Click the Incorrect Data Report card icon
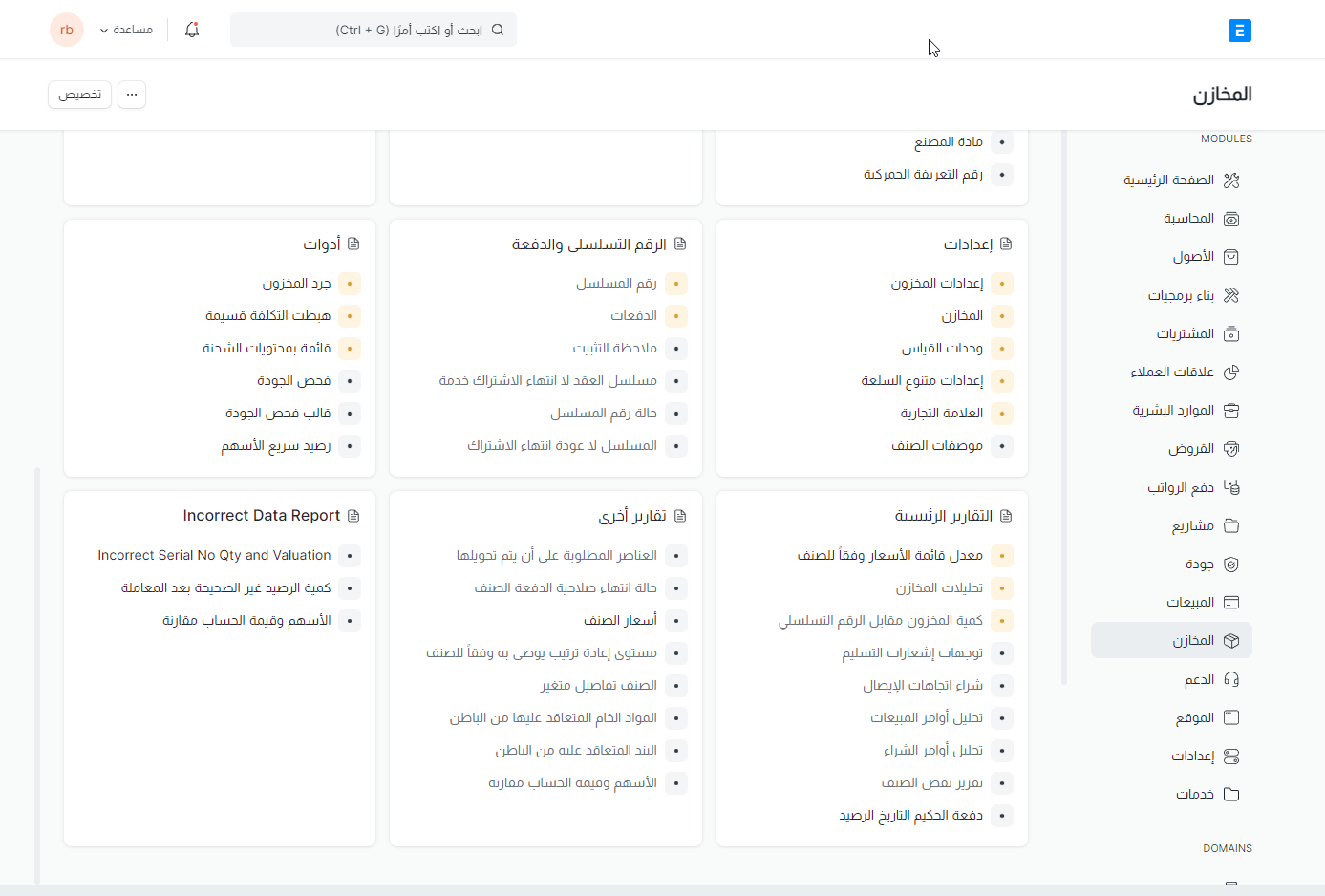 click(x=353, y=515)
